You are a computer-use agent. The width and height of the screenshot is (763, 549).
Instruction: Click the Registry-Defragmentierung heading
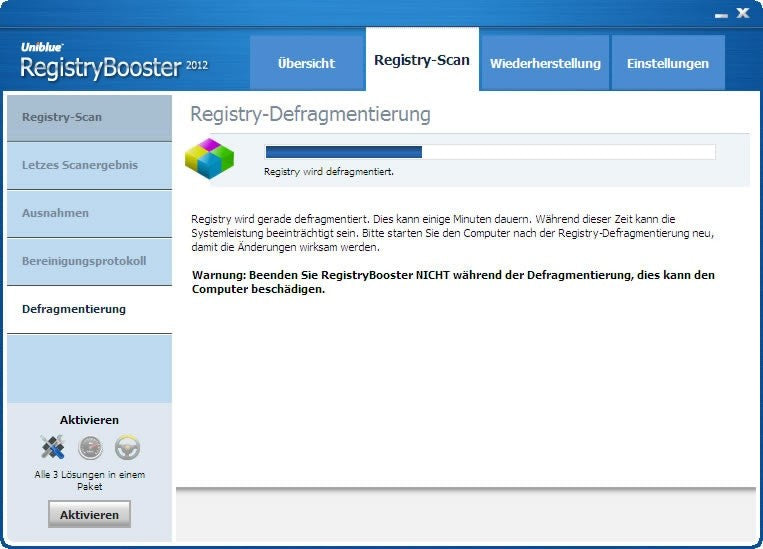click(x=310, y=114)
